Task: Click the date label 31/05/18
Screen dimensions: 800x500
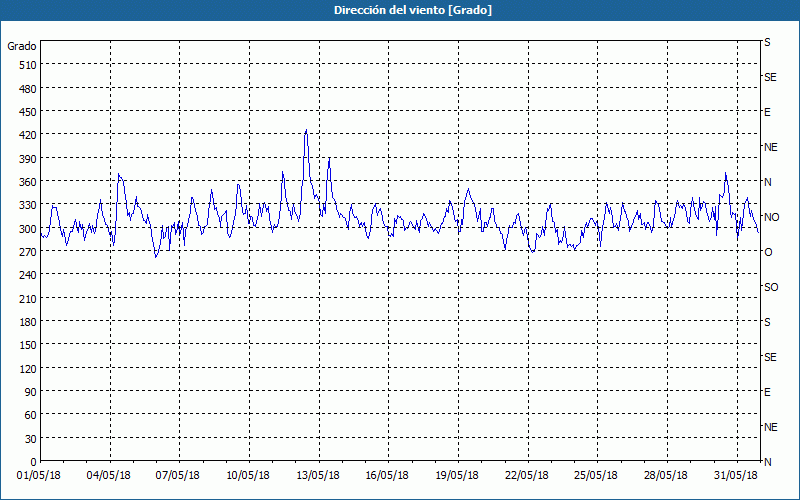Action: pos(736,476)
